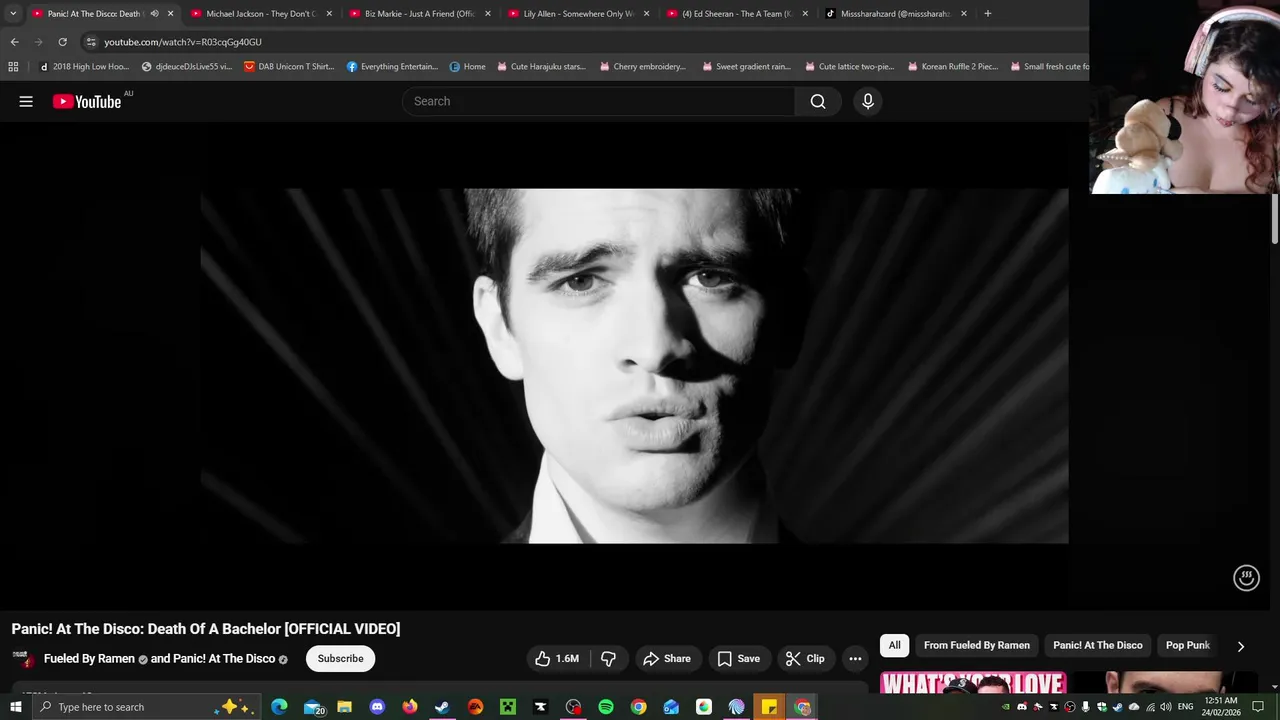
Task: Show more filter chips with right arrow
Action: click(1240, 646)
